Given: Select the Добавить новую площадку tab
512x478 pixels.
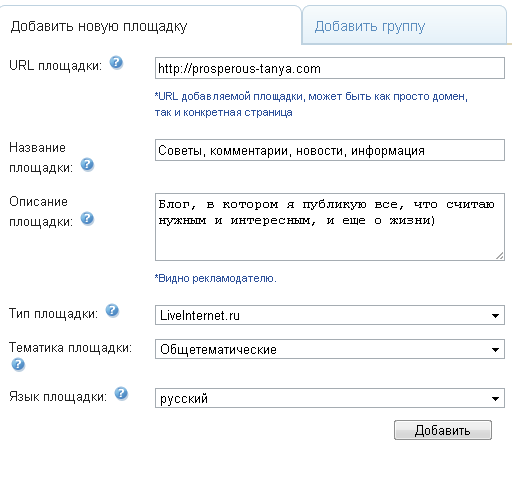Looking at the screenshot, I should (150, 25).
